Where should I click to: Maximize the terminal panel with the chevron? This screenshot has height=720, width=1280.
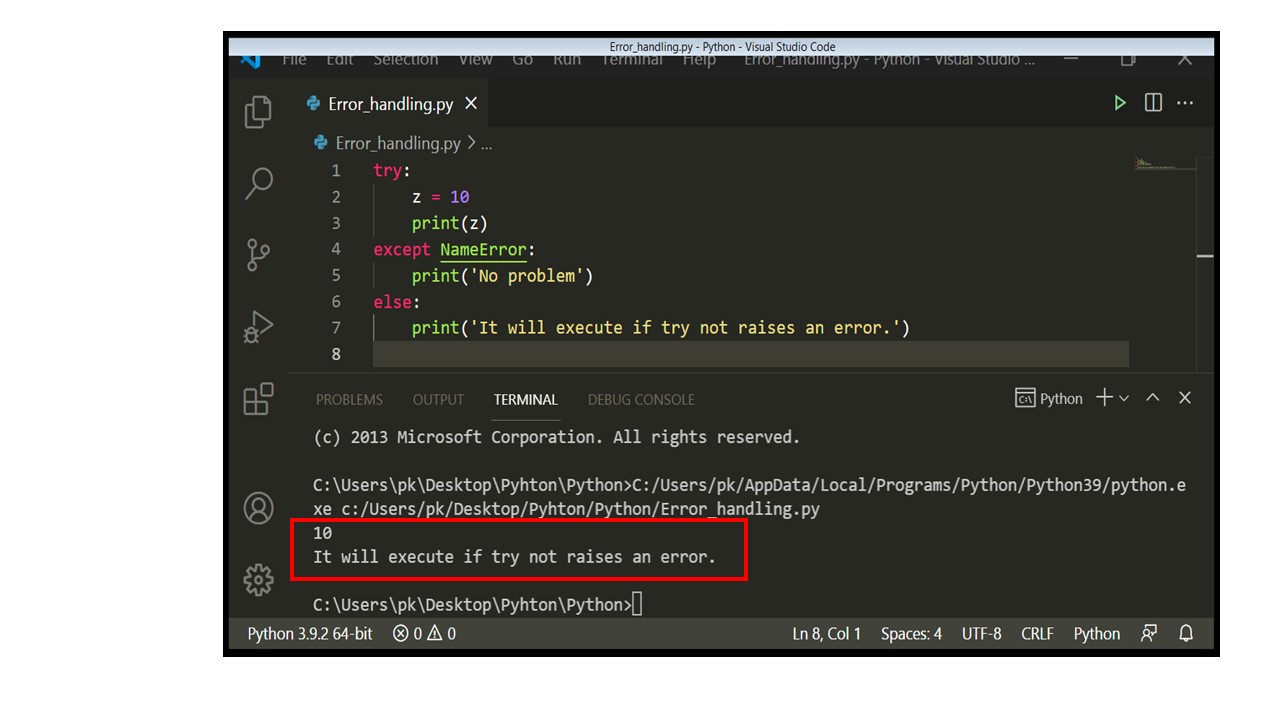1153,397
